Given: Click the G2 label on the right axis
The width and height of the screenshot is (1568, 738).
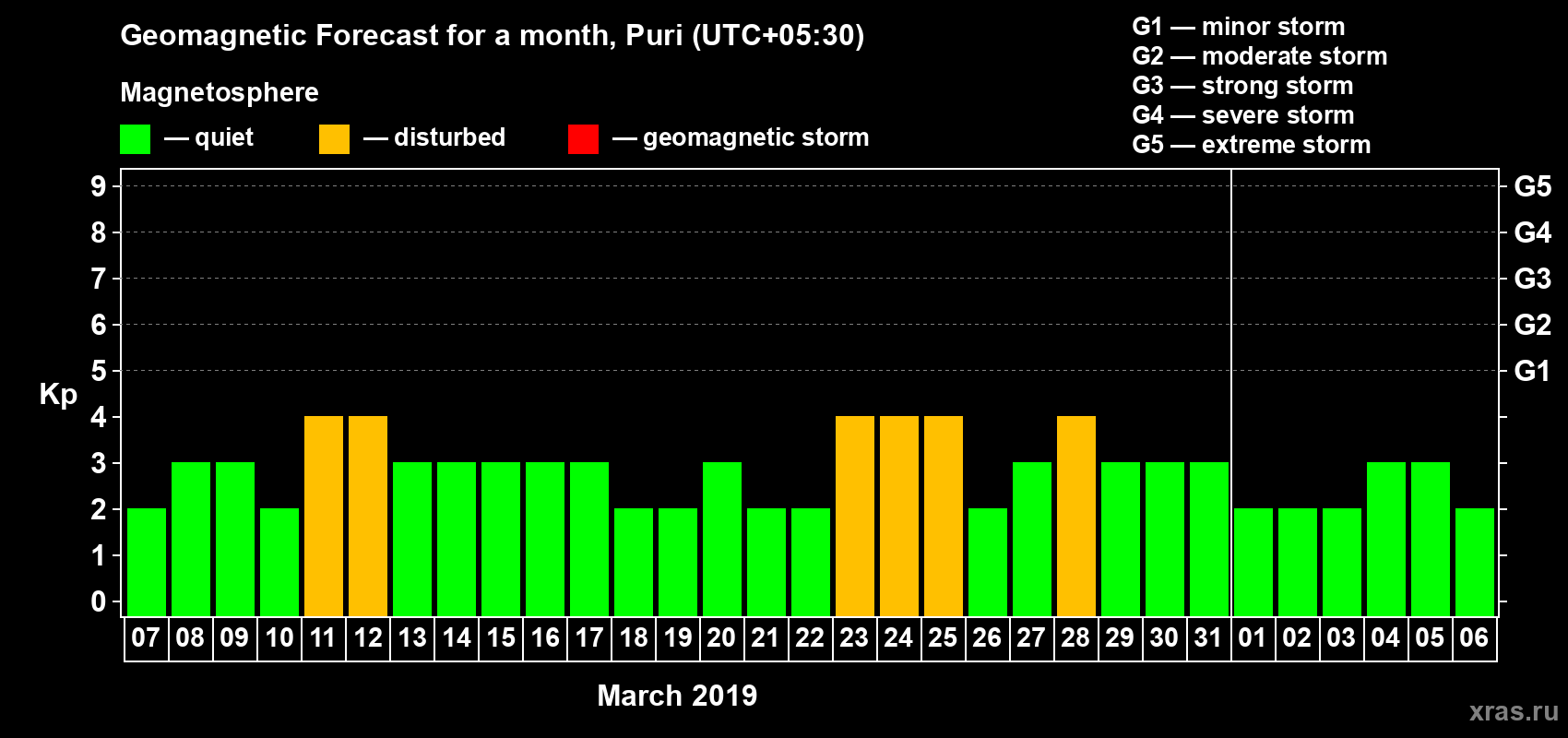Looking at the screenshot, I should coord(1533,325).
